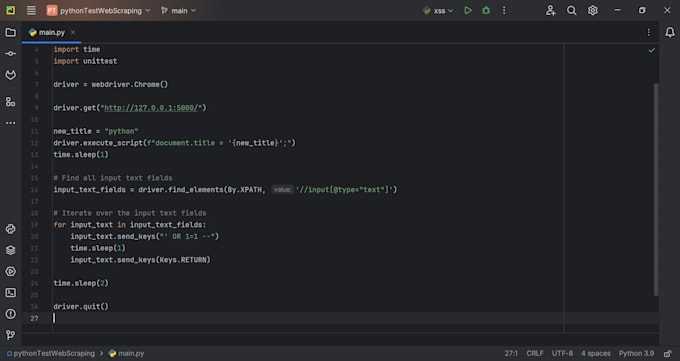Viewport: 680px width, 361px height.
Task: Open the http://127.0.0.1:5000/ URL link
Action: pyautogui.click(x=151, y=108)
